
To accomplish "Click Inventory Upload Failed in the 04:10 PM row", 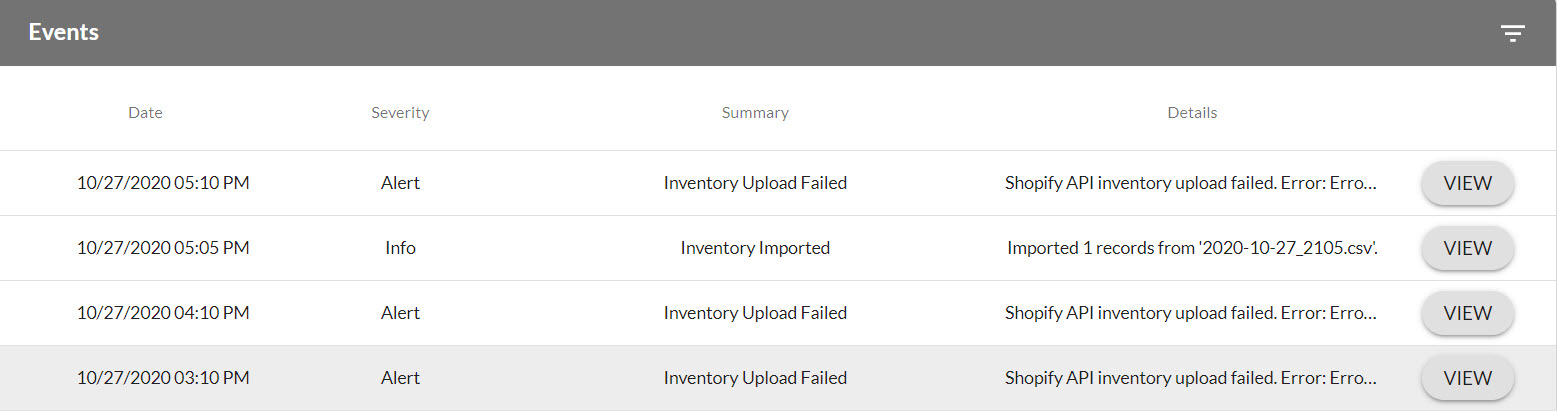I will pos(755,313).
